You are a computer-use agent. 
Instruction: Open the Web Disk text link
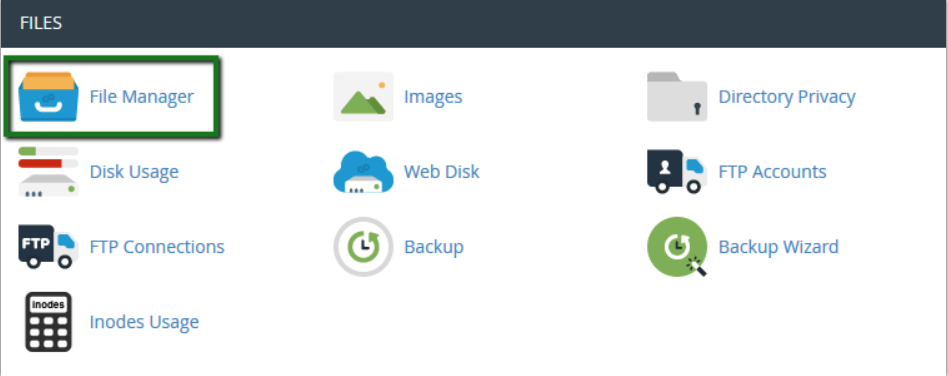click(x=441, y=172)
